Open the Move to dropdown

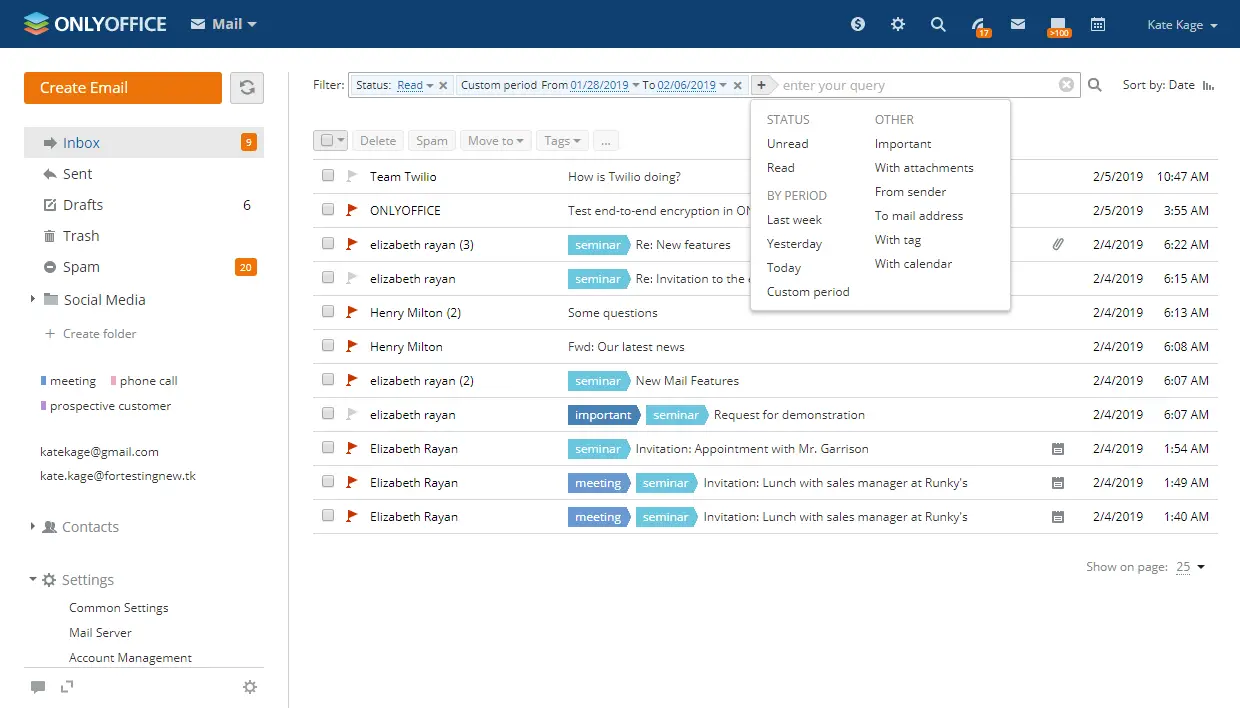[495, 141]
